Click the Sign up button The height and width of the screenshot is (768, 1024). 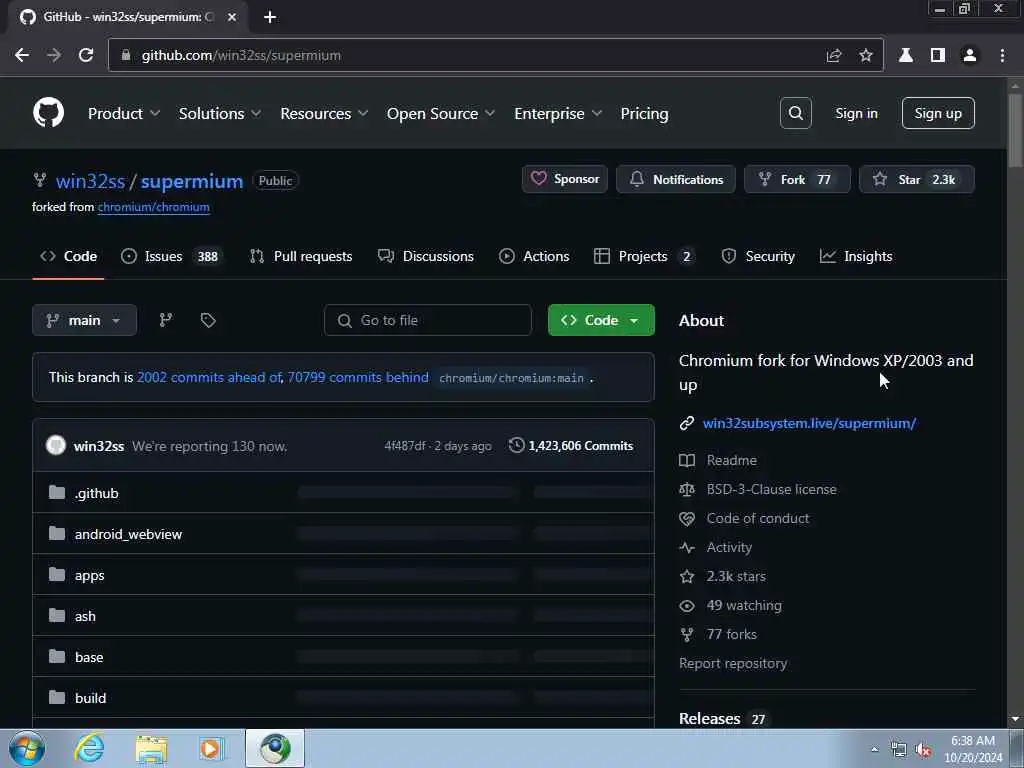pyautogui.click(x=938, y=113)
